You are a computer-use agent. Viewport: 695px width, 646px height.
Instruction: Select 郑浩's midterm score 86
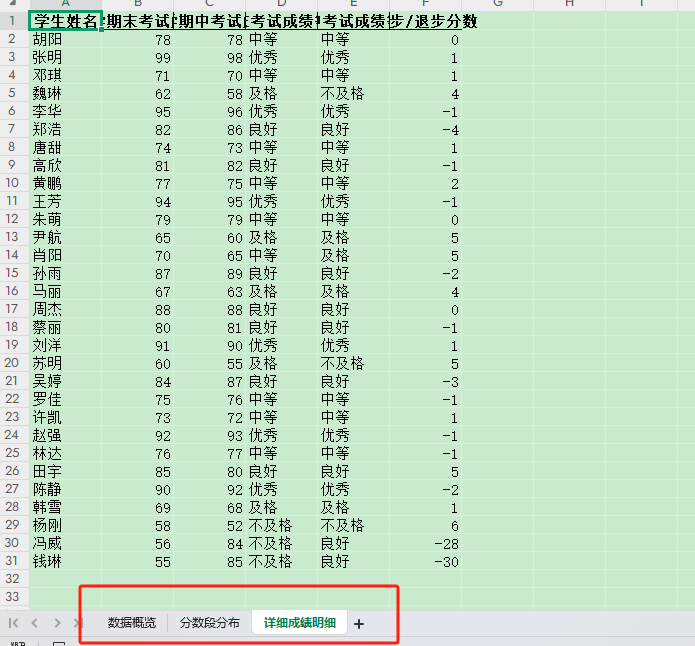[210, 129]
